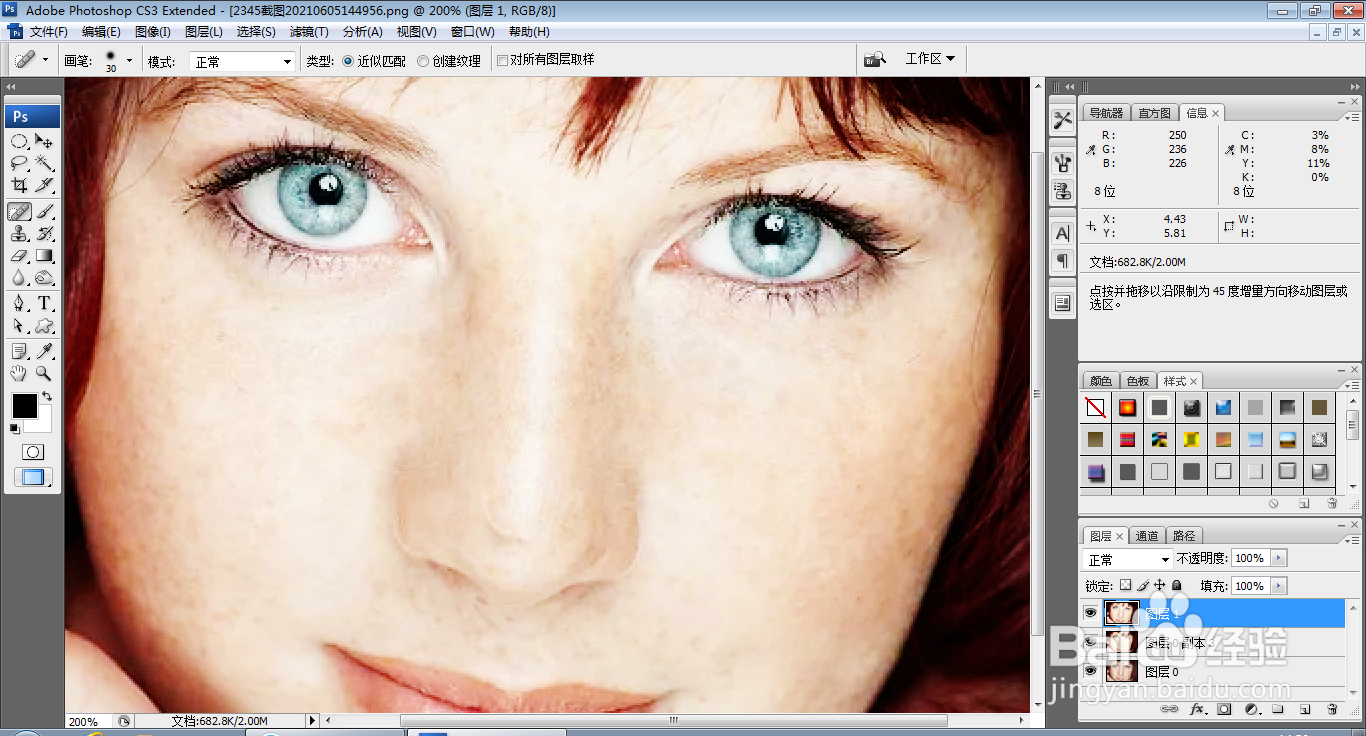Select the Move tool
This screenshot has width=1366, height=736.
click(x=44, y=140)
